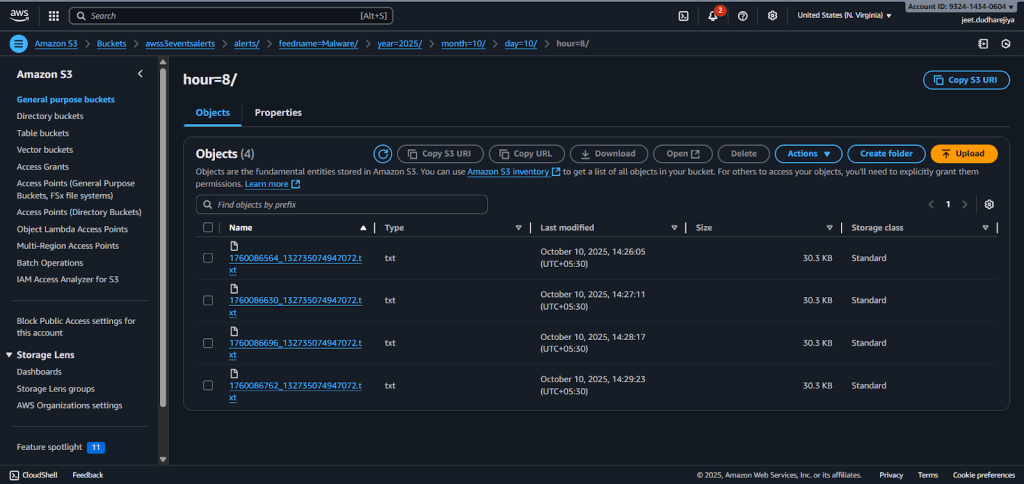Image resolution: width=1024 pixels, height=484 pixels.
Task: Open Feature spotlight in sidebar
Action: click(61, 447)
